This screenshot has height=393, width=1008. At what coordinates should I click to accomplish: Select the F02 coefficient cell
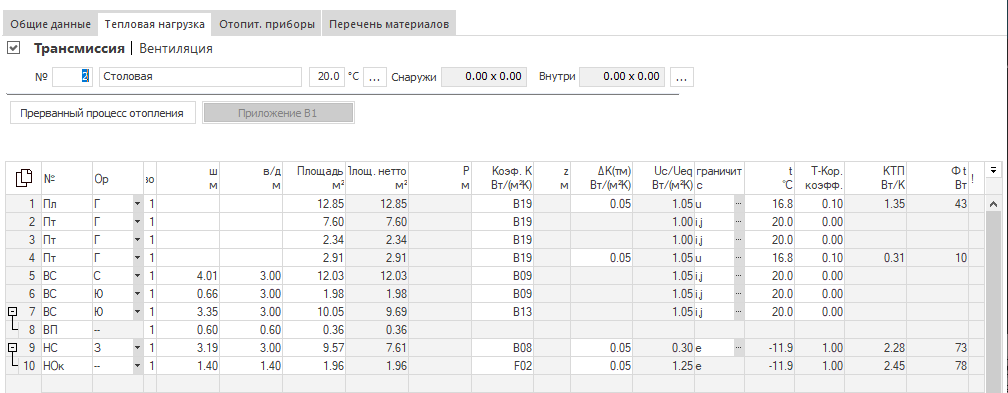coord(503,366)
